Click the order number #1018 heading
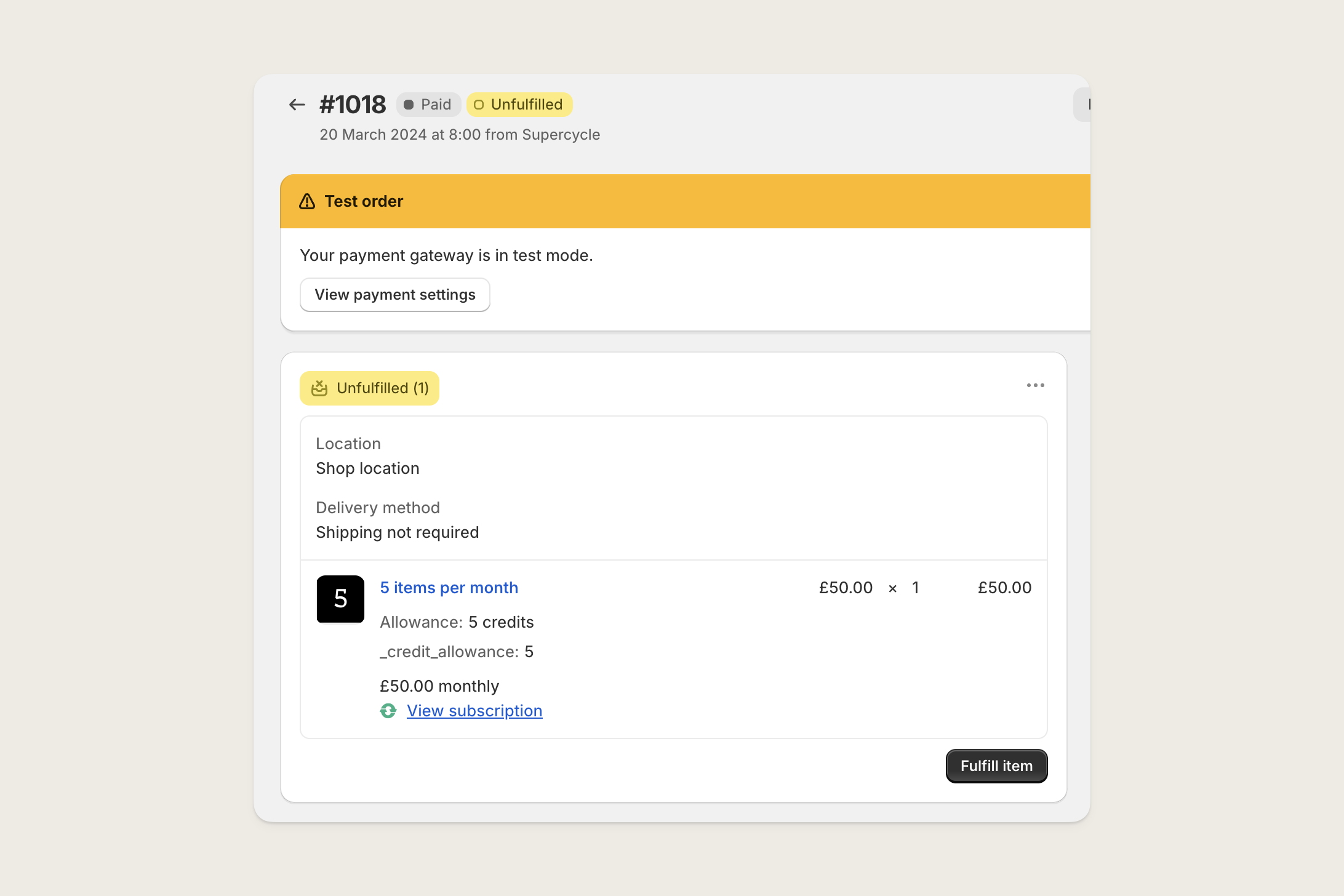1344x896 pixels. pos(353,105)
